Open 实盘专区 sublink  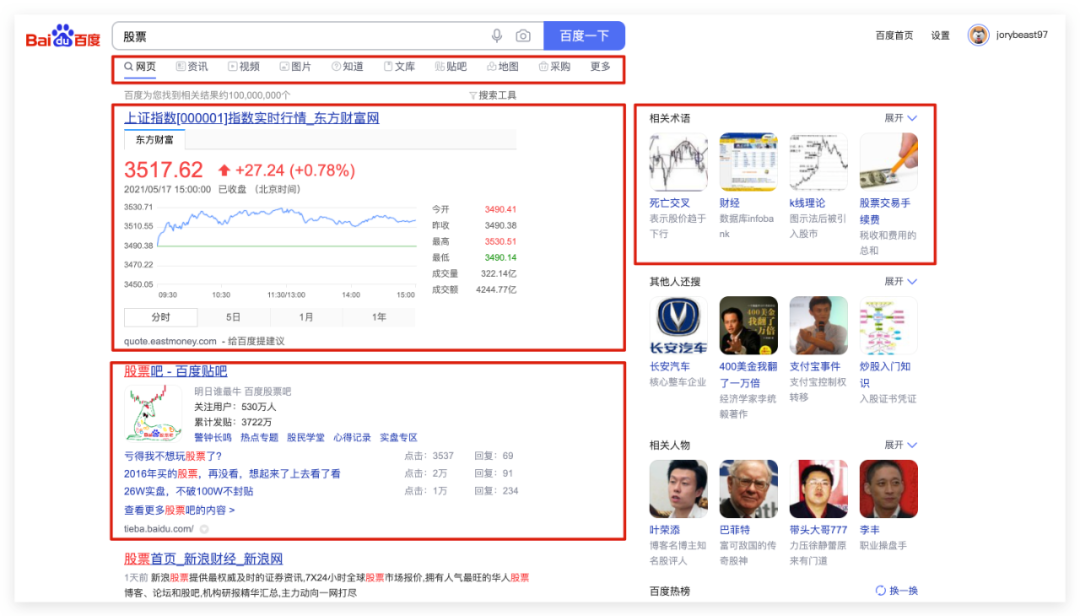coord(399,438)
